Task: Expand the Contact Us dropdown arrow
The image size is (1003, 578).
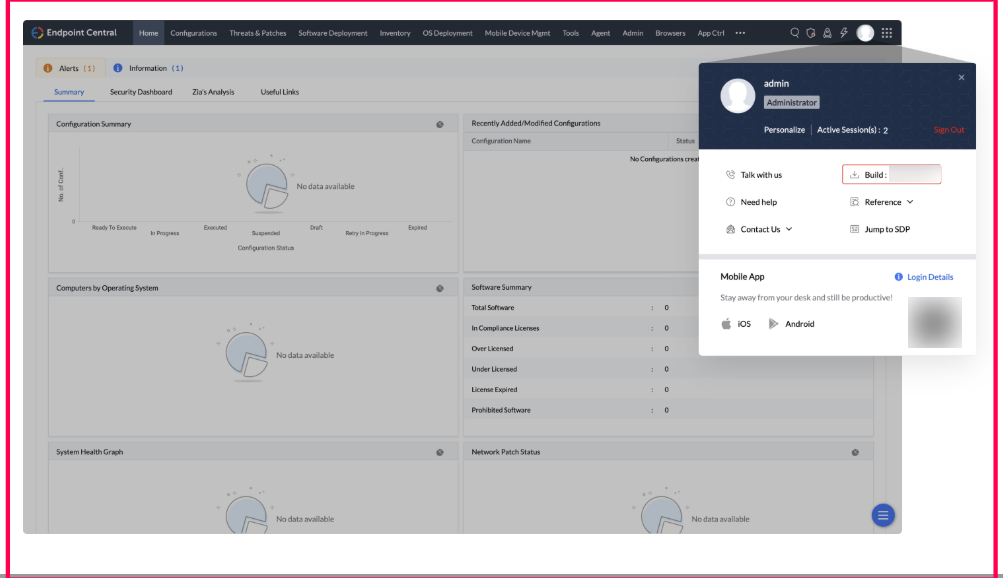Action: [x=789, y=229]
